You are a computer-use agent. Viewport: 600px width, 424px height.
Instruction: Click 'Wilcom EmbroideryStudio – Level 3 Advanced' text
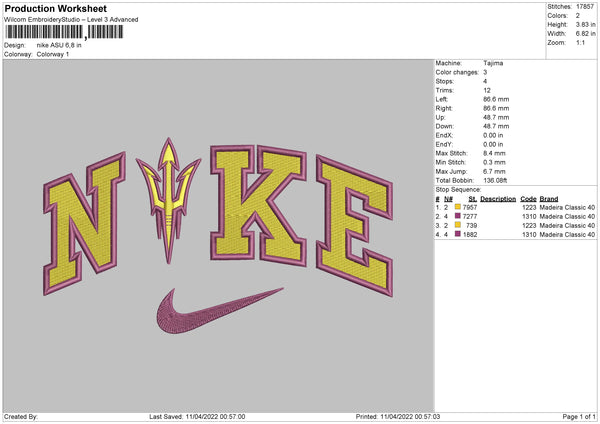click(71, 20)
